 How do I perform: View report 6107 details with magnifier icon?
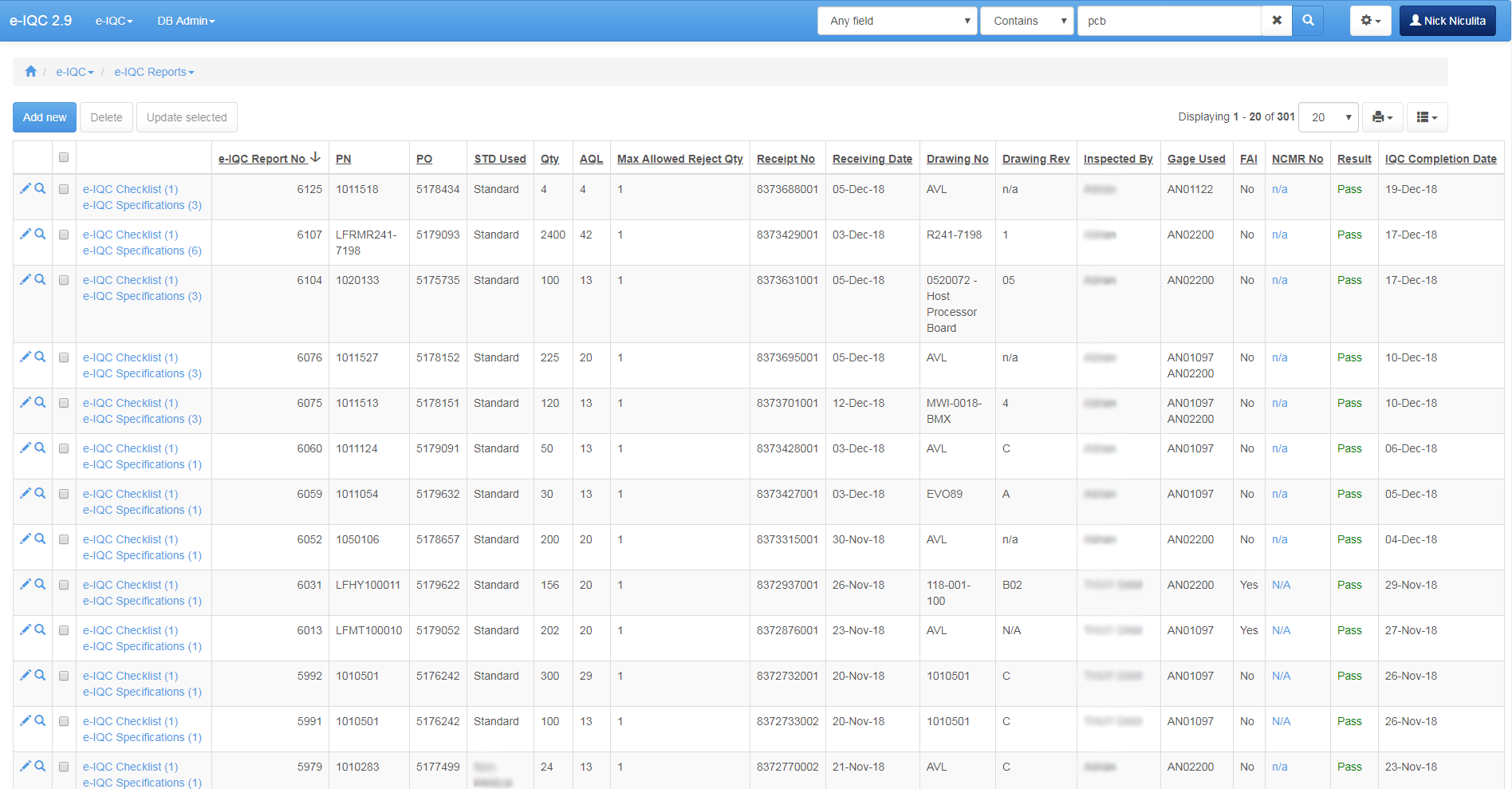click(40, 235)
